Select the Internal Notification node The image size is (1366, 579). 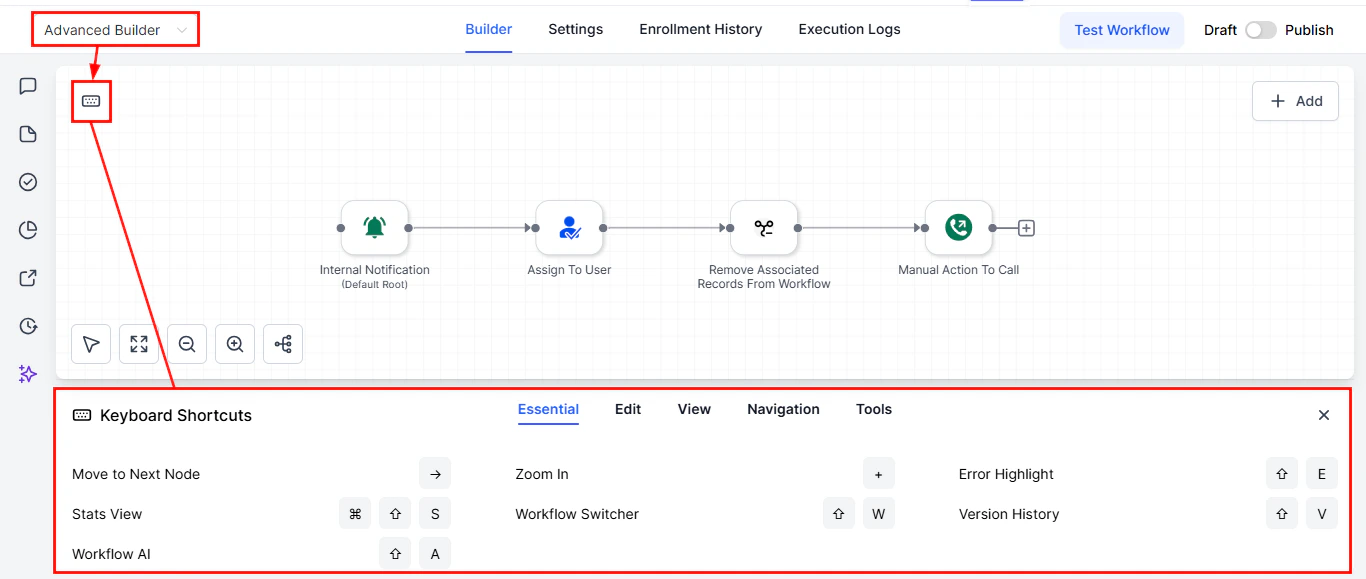[375, 228]
